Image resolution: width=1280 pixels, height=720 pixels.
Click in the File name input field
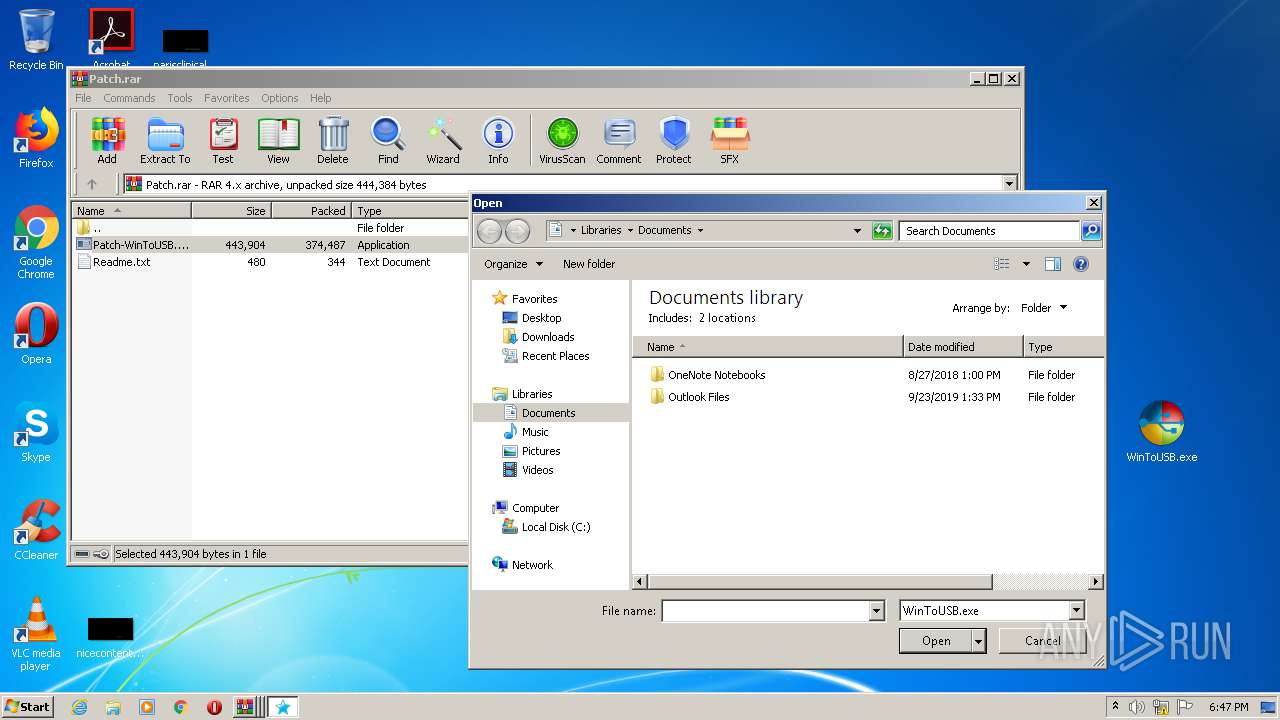(x=765, y=611)
